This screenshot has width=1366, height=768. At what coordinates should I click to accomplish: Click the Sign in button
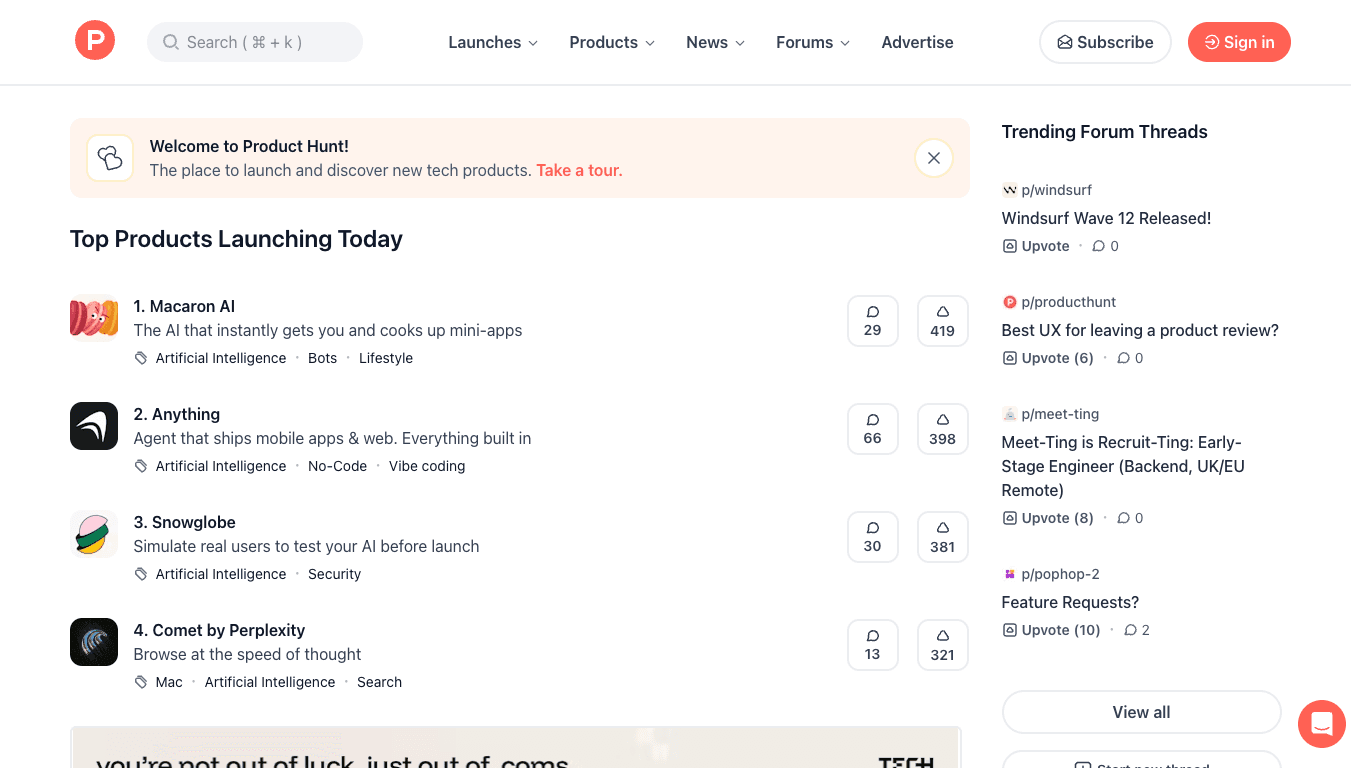[1239, 42]
